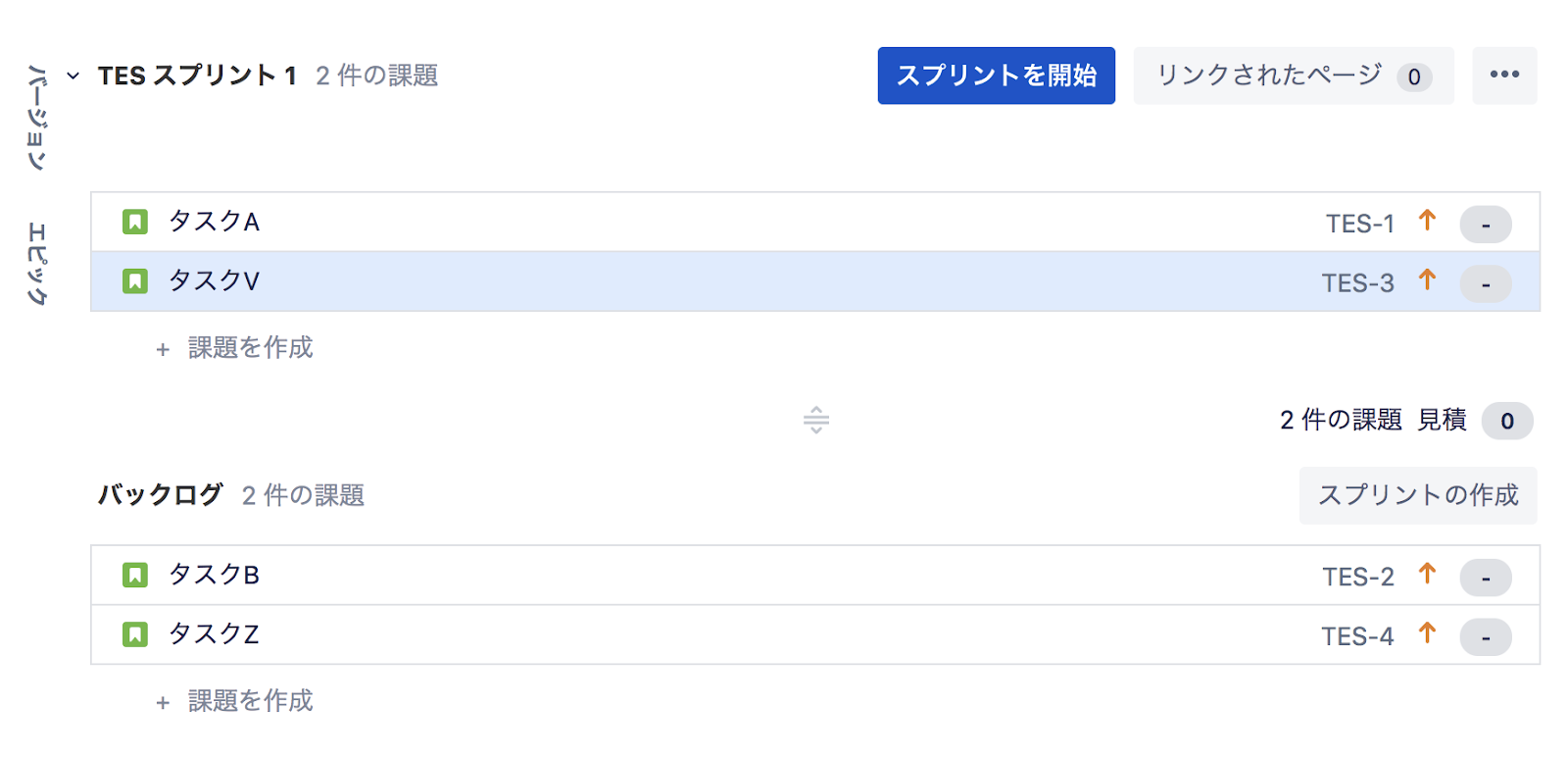Click the story icon next to タスクA

pyautogui.click(x=135, y=222)
